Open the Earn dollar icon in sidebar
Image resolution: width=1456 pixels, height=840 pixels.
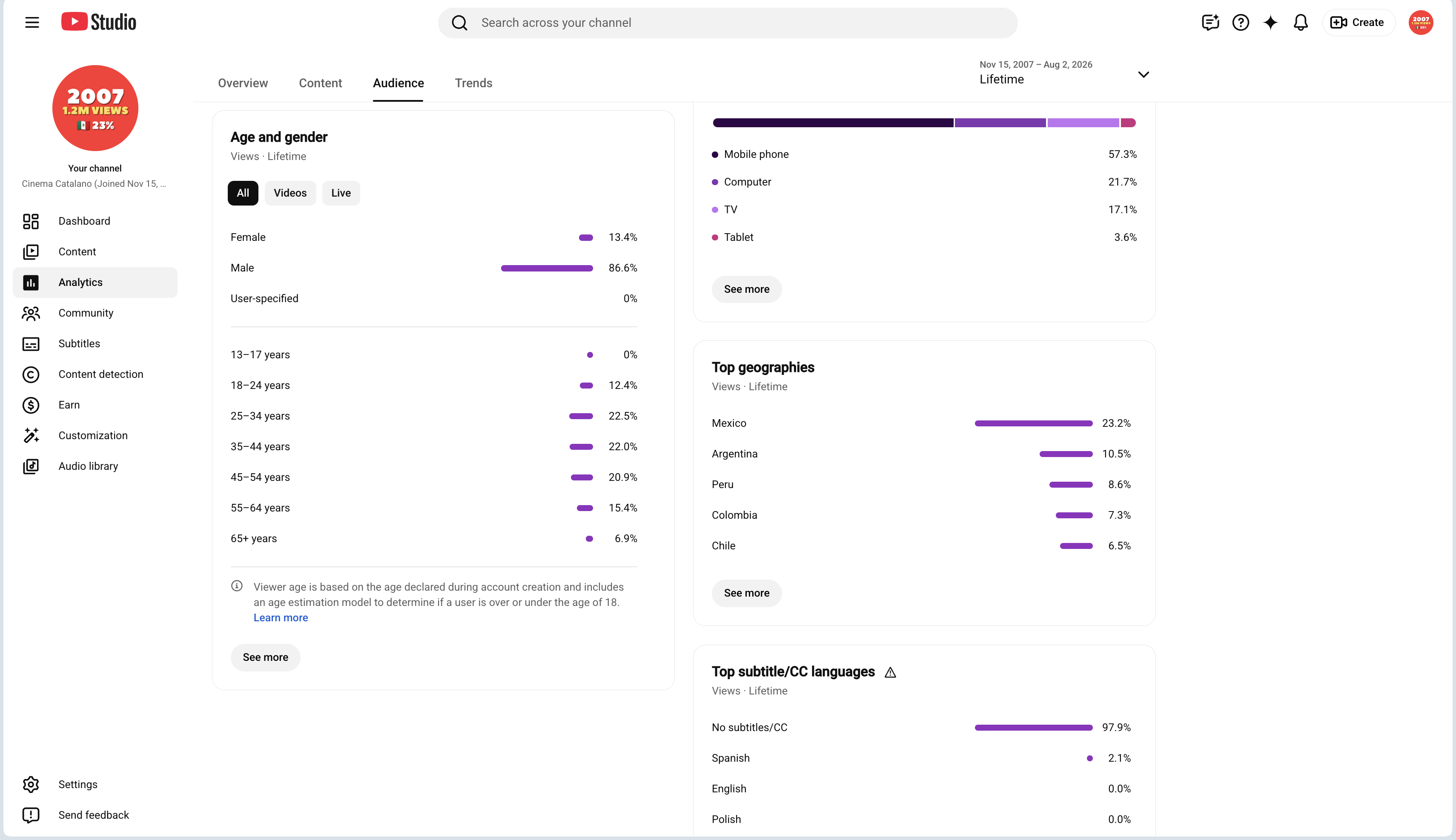(31, 405)
